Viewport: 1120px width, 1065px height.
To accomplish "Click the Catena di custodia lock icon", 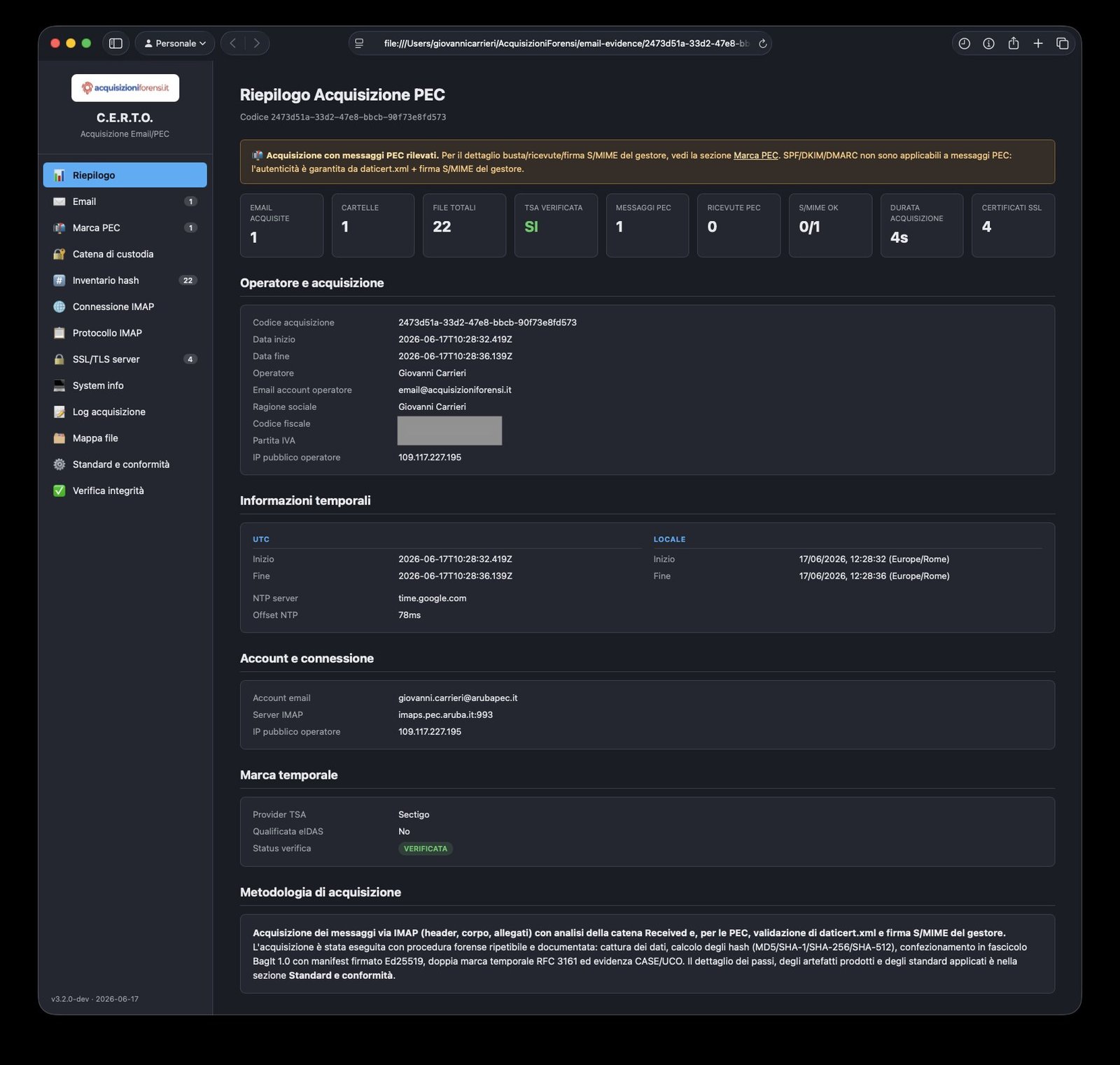I will (59, 254).
